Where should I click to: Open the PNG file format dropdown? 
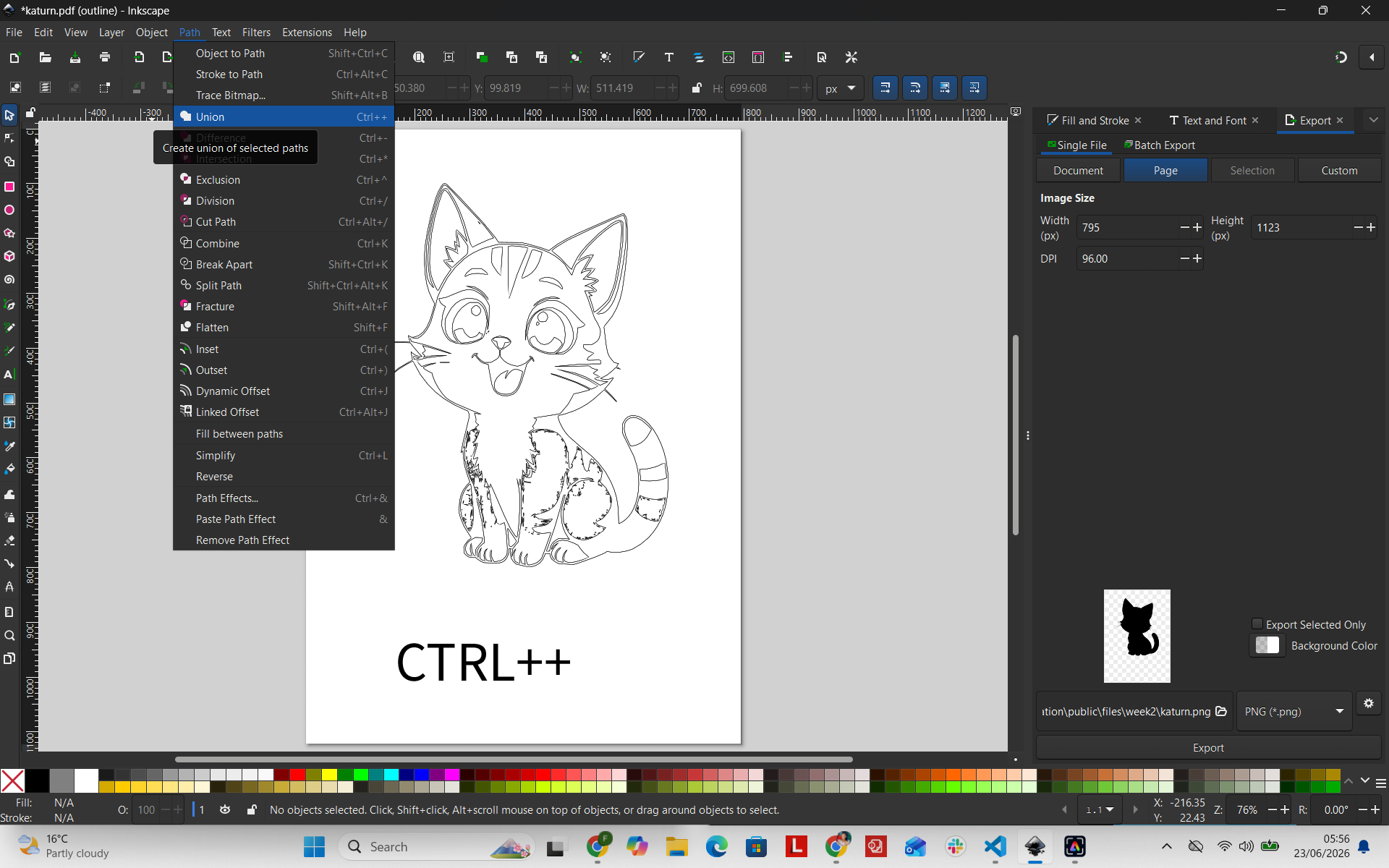point(1294,711)
